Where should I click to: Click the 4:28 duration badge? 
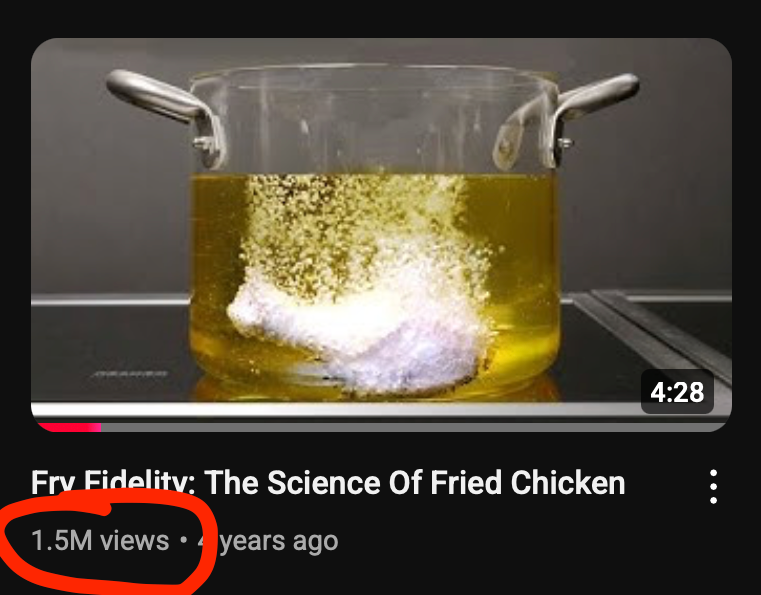(677, 392)
